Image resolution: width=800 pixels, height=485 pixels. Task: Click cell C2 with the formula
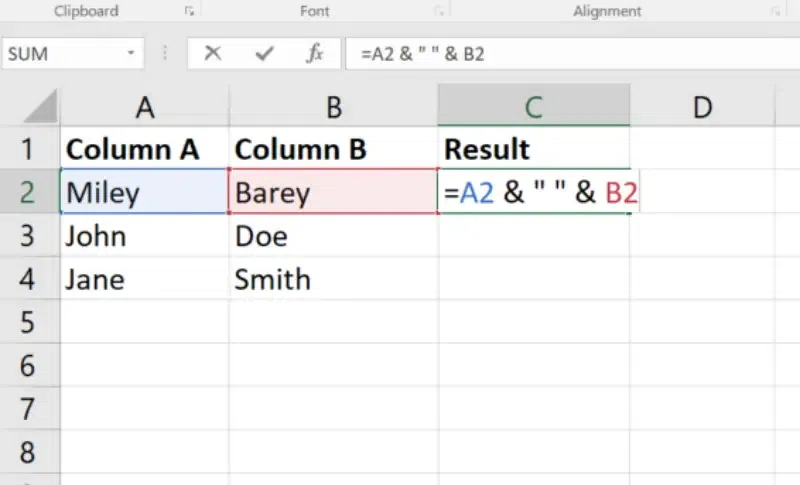coord(534,193)
